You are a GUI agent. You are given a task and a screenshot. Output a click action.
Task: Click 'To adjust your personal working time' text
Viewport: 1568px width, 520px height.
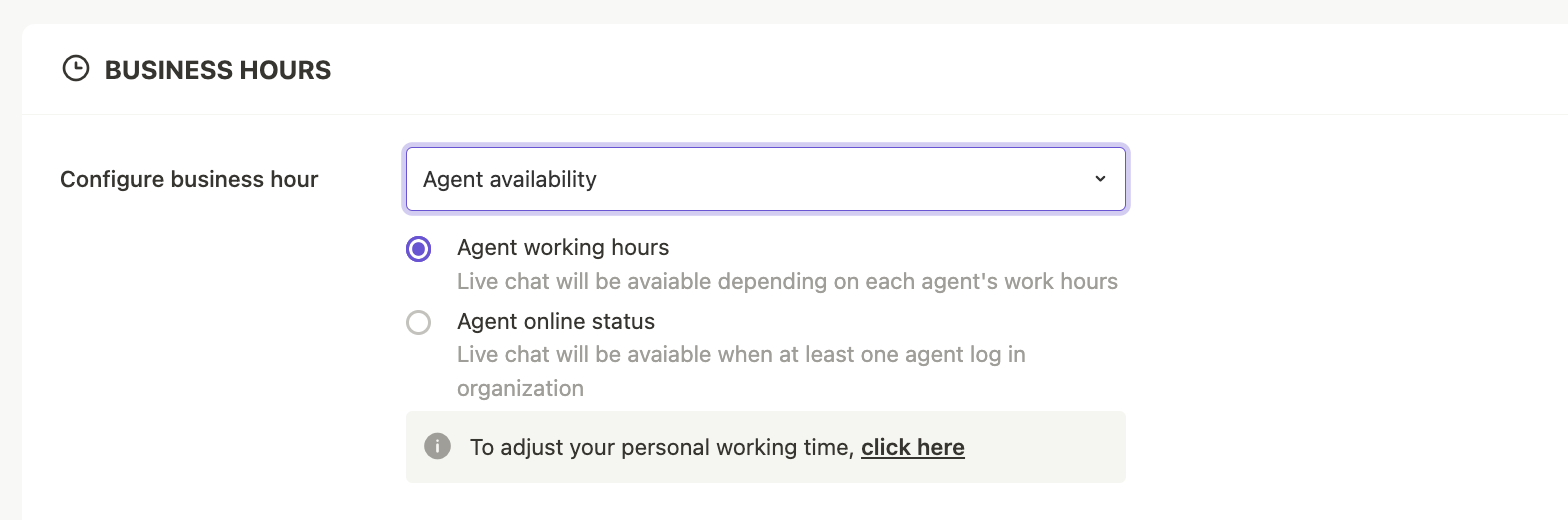(x=663, y=447)
